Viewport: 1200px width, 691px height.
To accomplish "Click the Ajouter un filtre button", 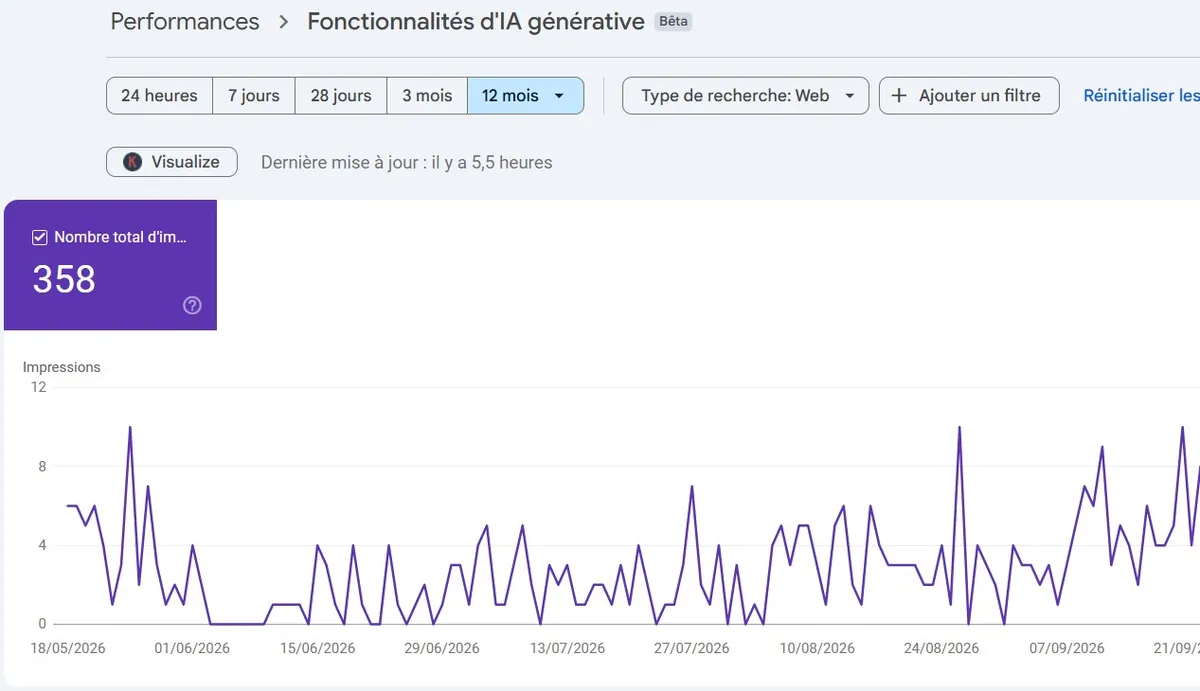I will 969,96.
